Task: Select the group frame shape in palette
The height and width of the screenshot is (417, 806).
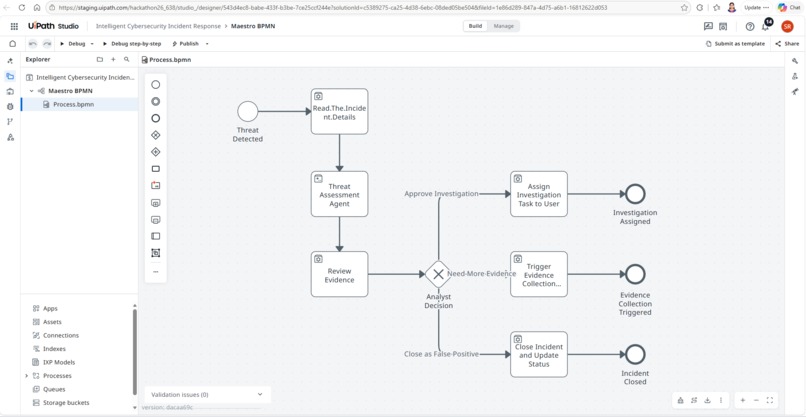Action: (x=156, y=253)
